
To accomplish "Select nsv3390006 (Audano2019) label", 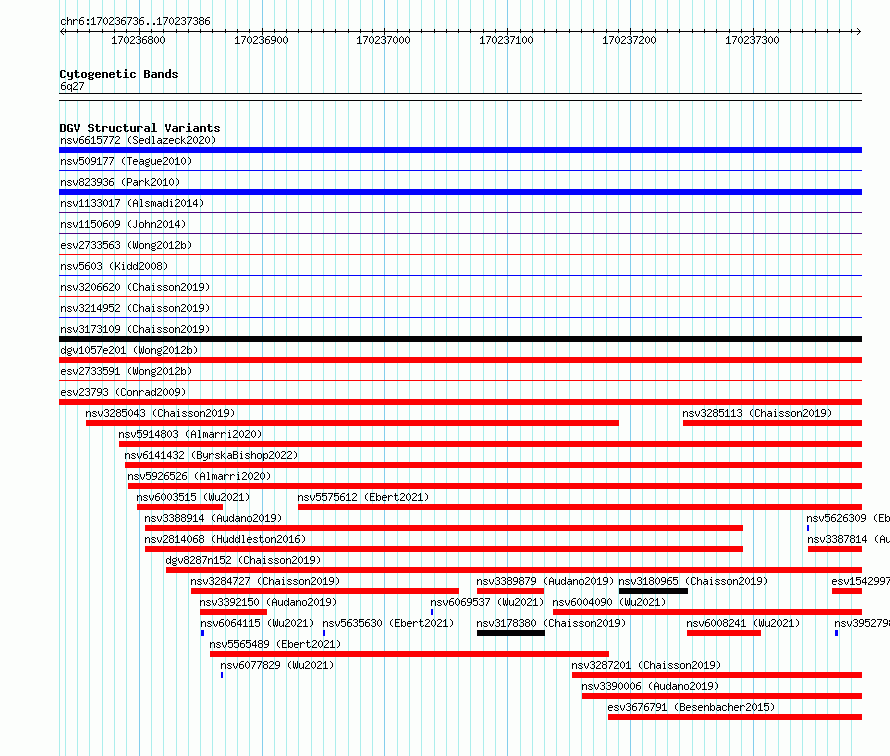I will coord(650,686).
